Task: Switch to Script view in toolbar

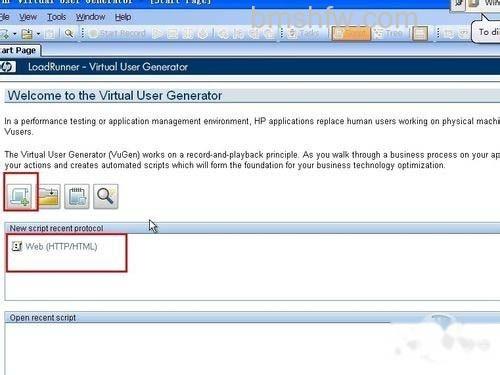Action: pos(351,33)
